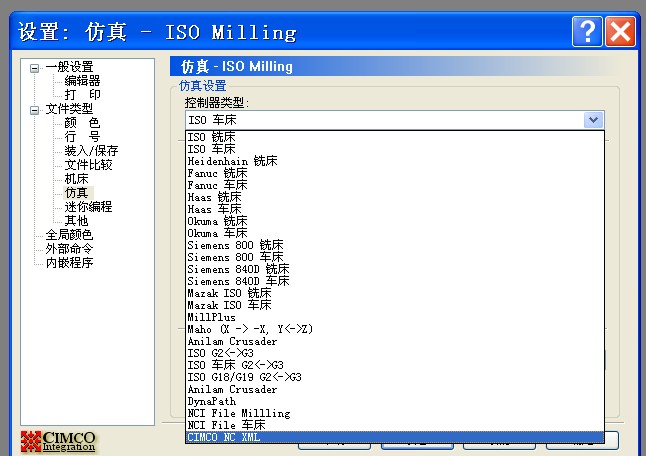This screenshot has height=456, width=646.
Task: Choose Okuma 车床 controller
Action: pyautogui.click(x=395, y=233)
